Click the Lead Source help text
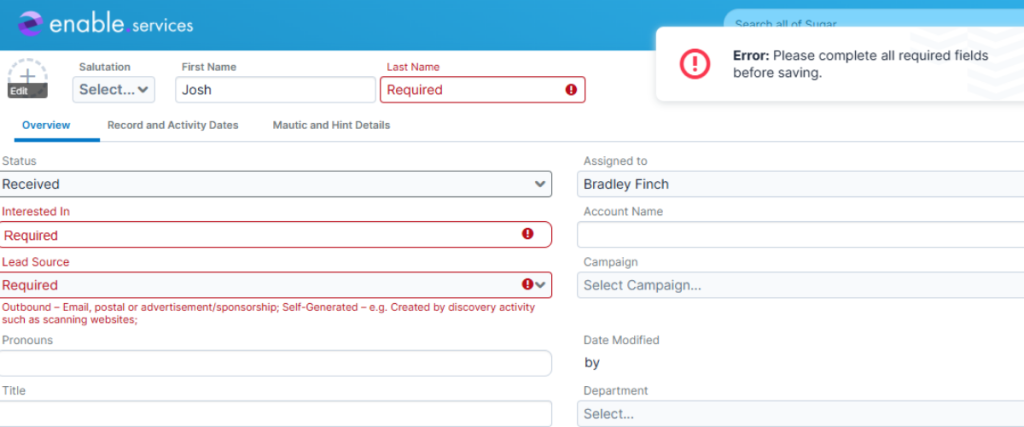Viewport: 1024px width, 427px height. [x=268, y=313]
